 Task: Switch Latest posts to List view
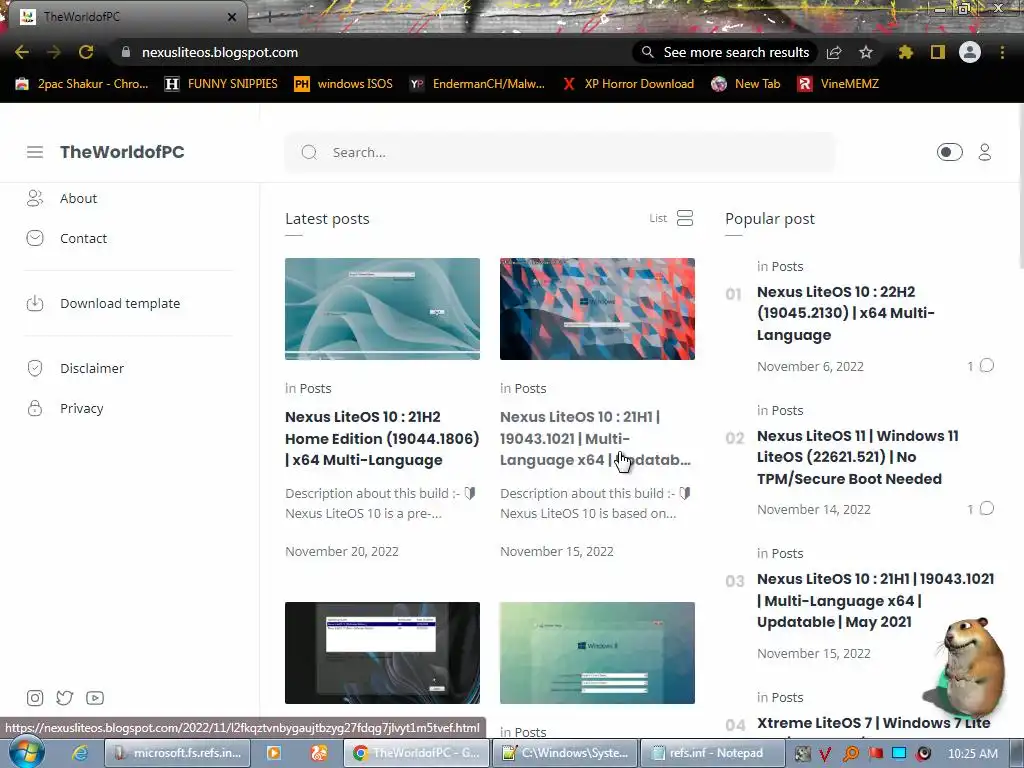click(671, 218)
